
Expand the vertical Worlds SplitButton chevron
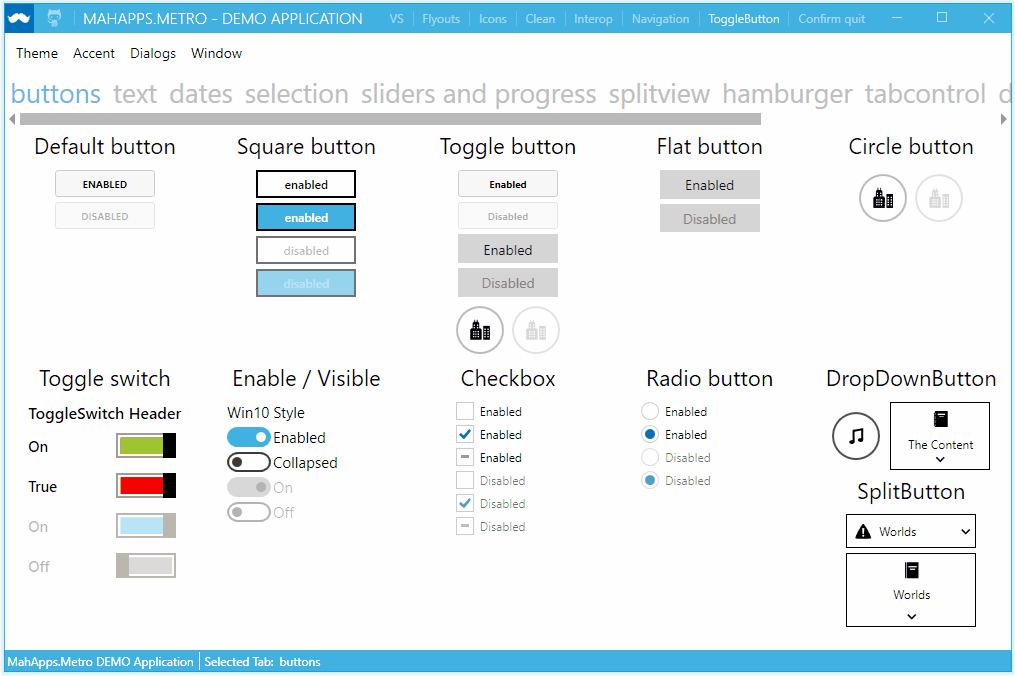click(911, 616)
